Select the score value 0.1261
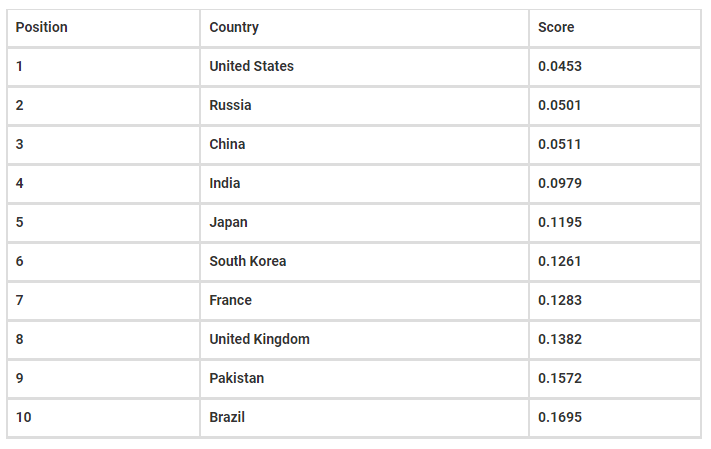 560,261
